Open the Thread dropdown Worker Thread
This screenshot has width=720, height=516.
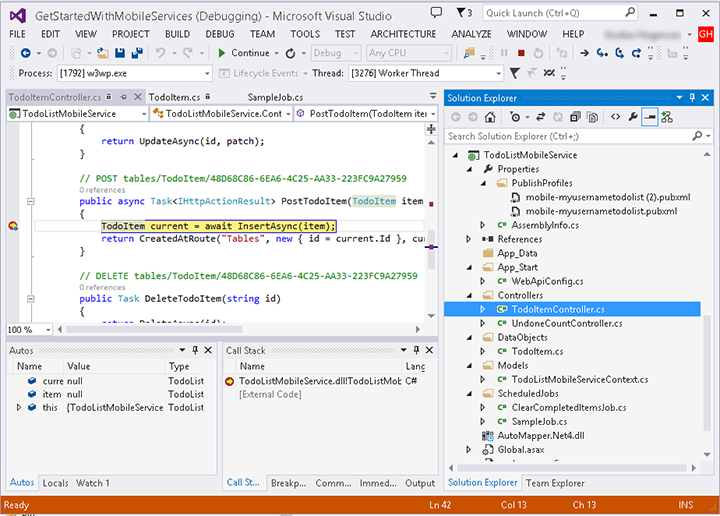[x=426, y=73]
